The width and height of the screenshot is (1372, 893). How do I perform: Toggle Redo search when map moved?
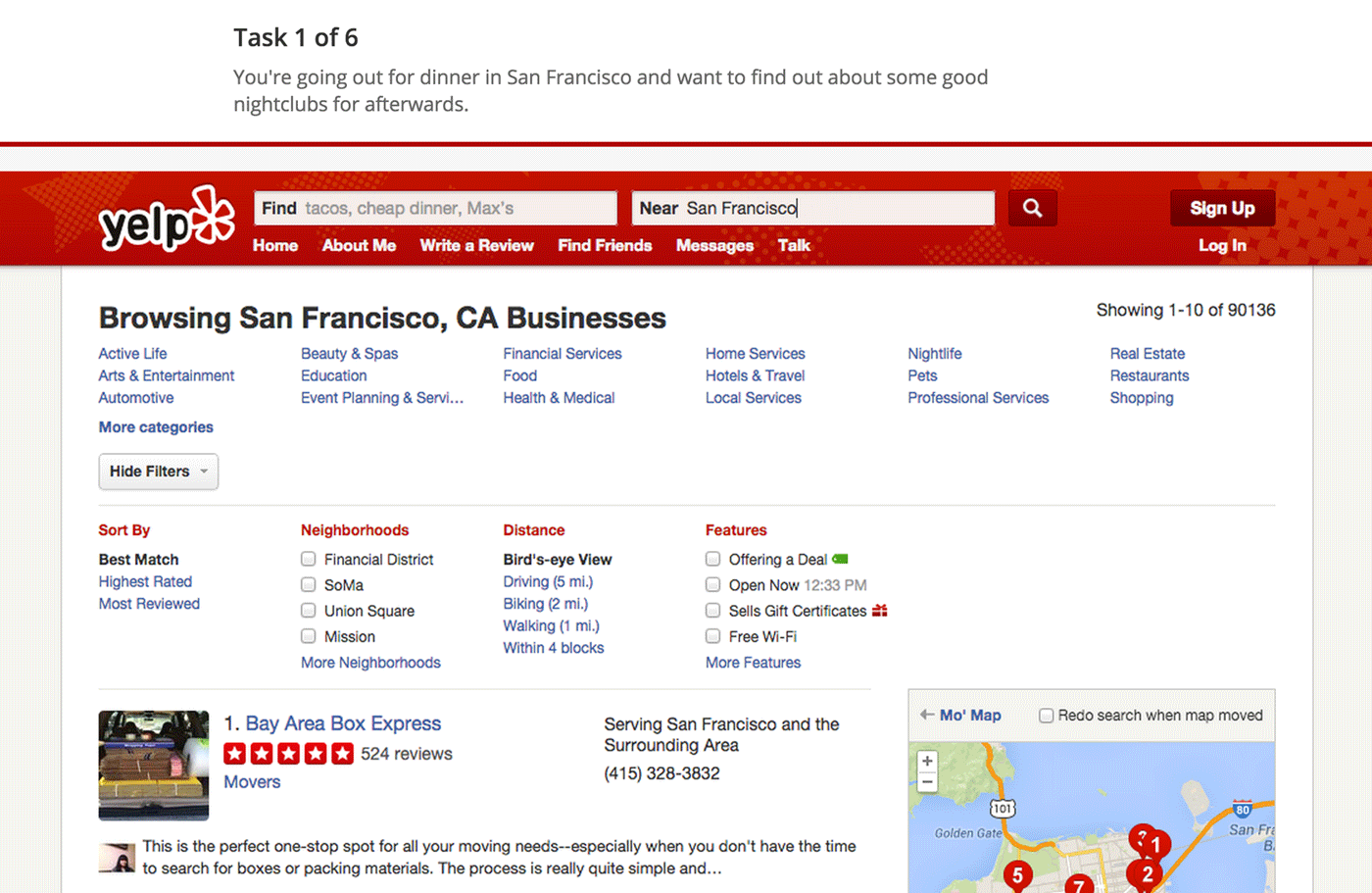click(x=1046, y=716)
